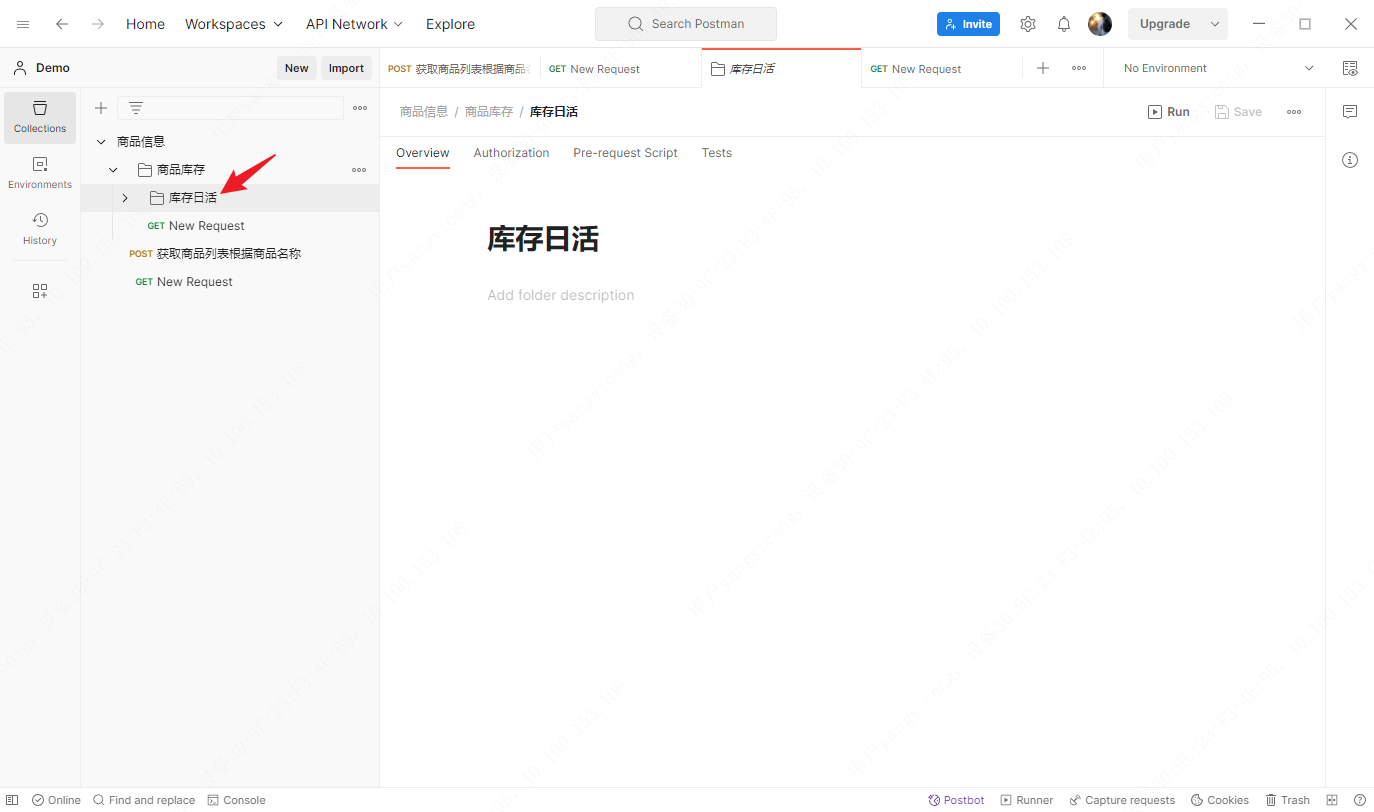The height and width of the screenshot is (812, 1374).
Task: Open History in the sidebar
Action: tap(40, 229)
